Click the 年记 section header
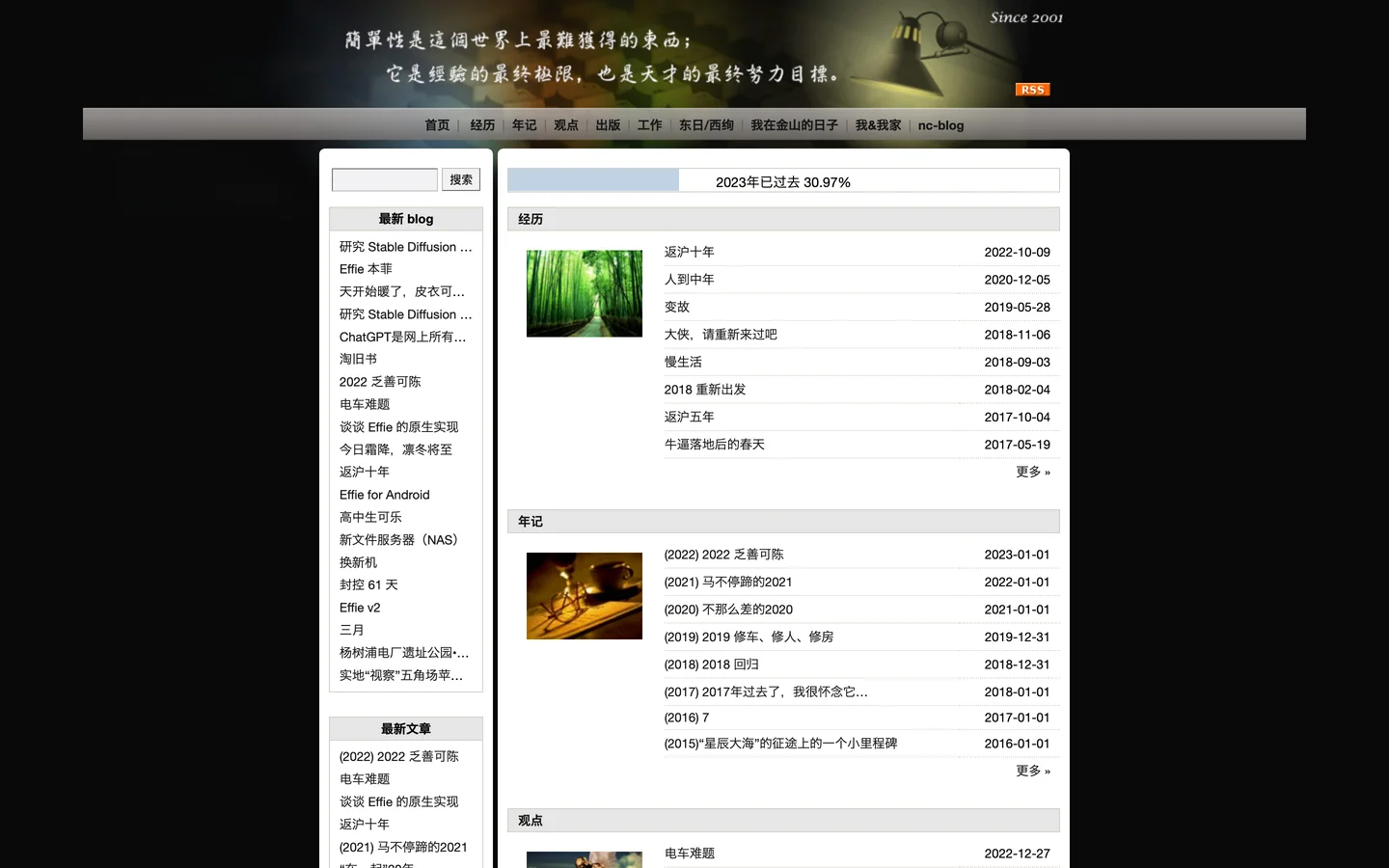 click(783, 521)
